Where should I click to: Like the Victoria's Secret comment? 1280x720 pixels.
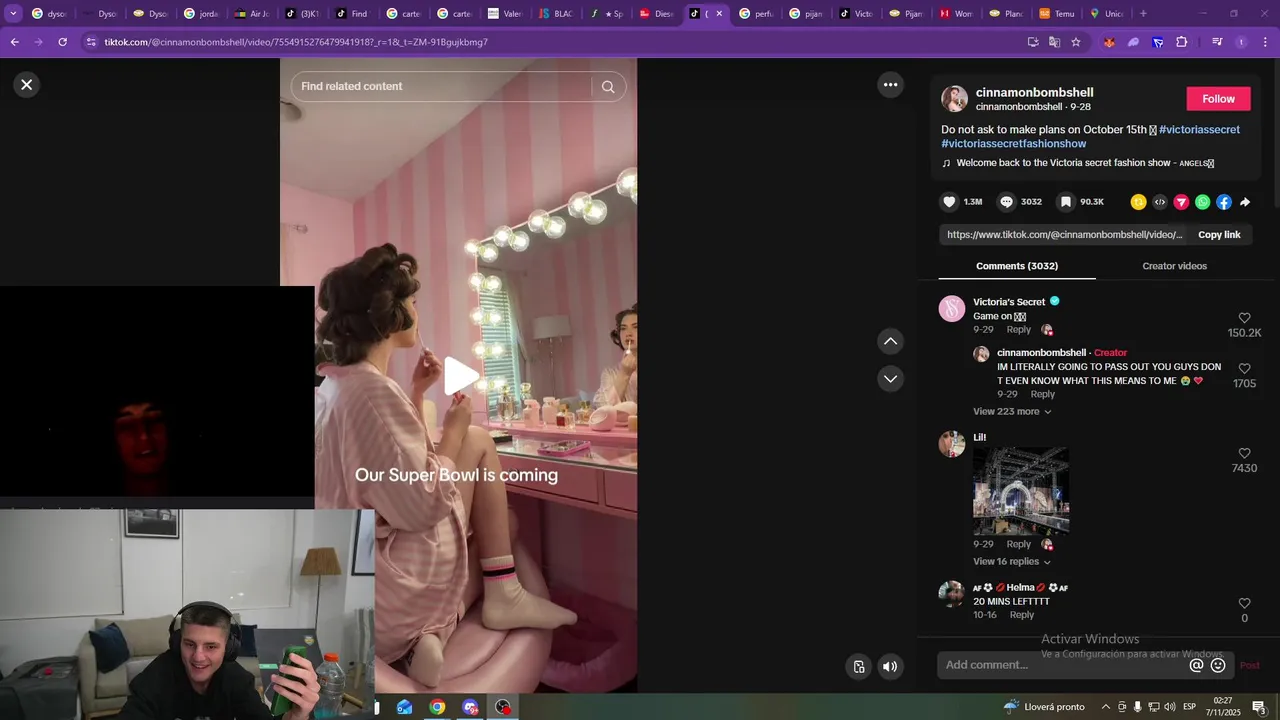tap(1244, 318)
